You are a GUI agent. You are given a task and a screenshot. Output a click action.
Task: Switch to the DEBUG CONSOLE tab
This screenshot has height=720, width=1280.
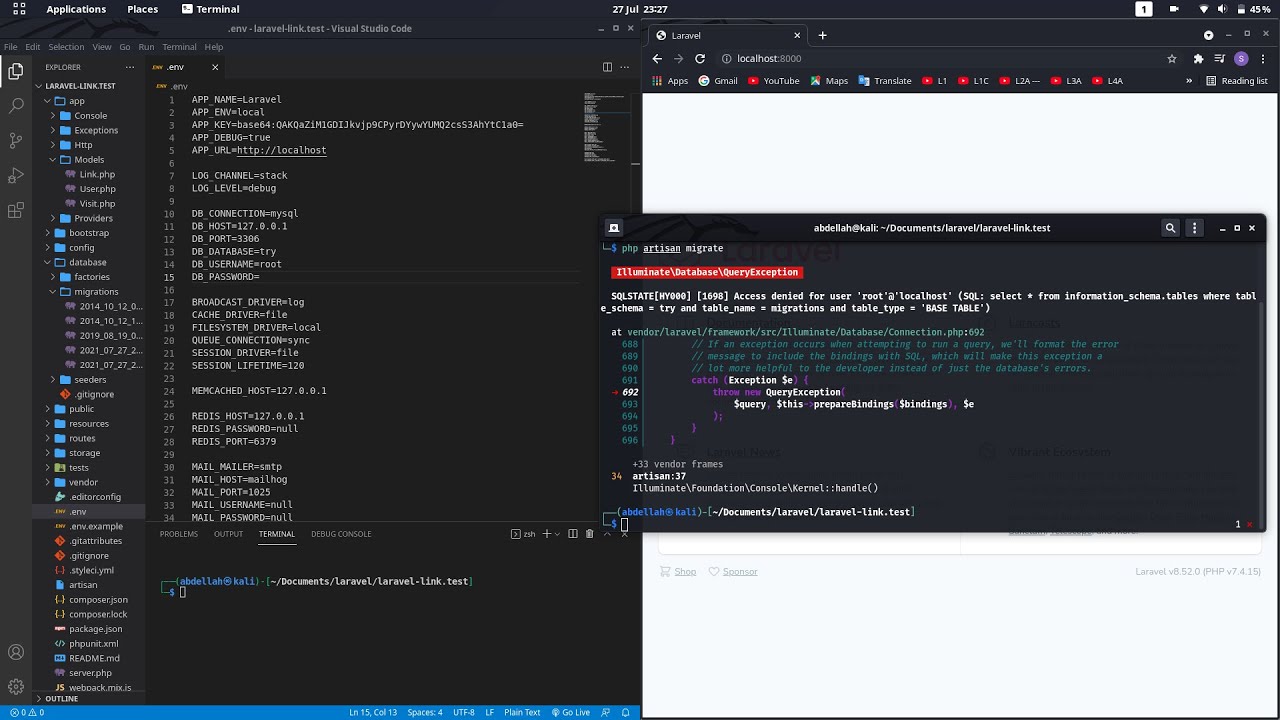(x=341, y=534)
